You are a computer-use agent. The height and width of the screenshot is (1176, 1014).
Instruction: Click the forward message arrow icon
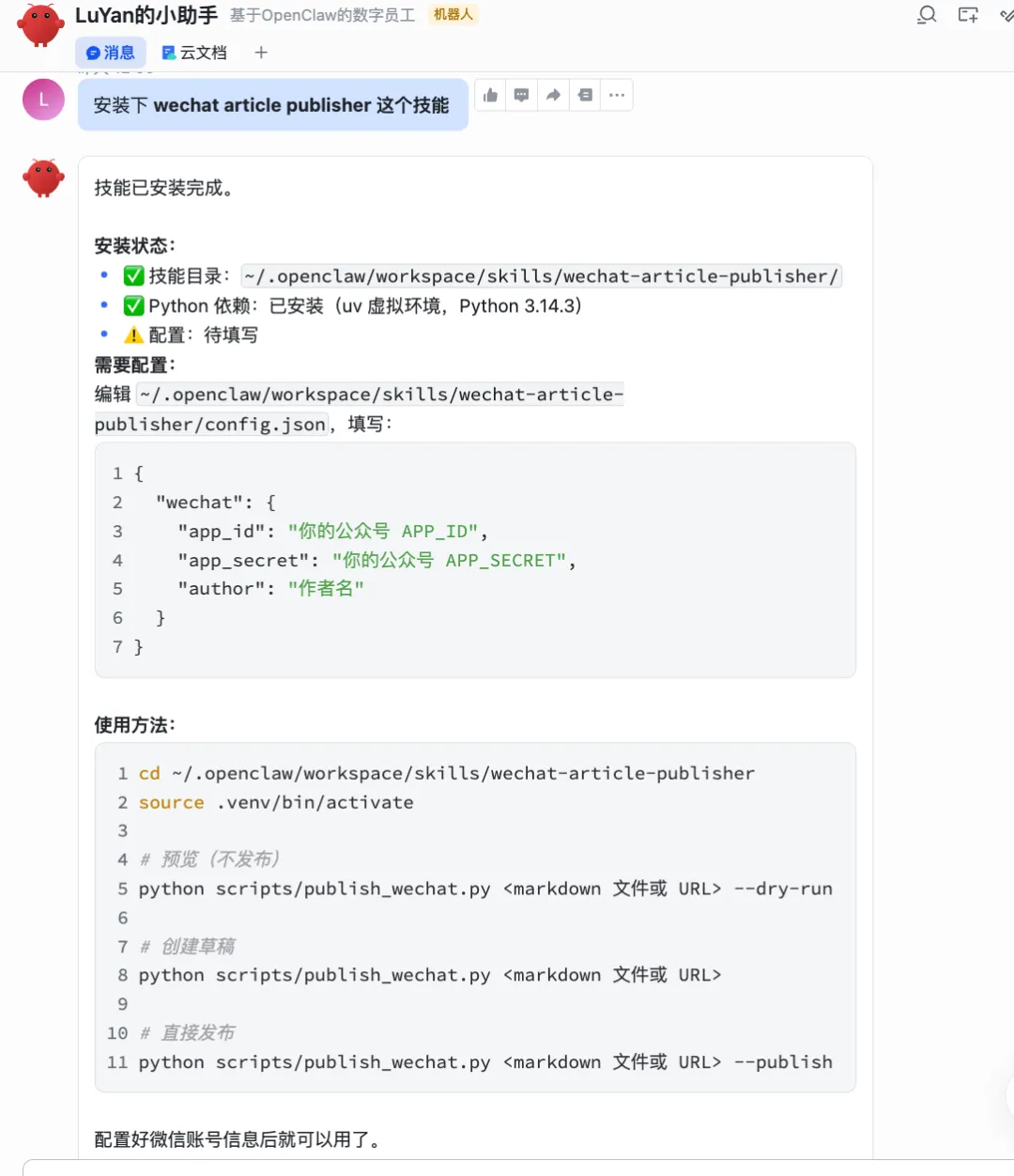(553, 95)
